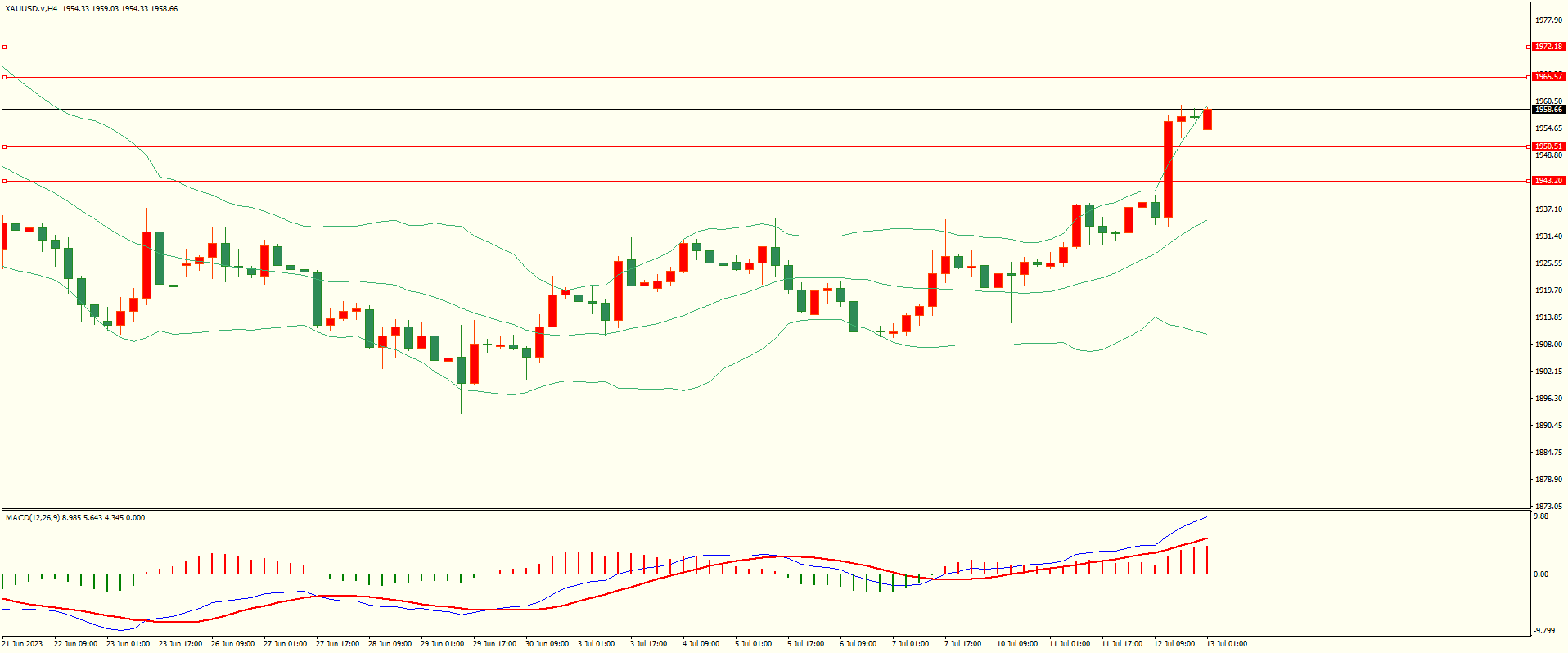This screenshot has height=653, width=1568.
Task: Click the 28 Jun 09:00 time label
Action: tap(390, 644)
